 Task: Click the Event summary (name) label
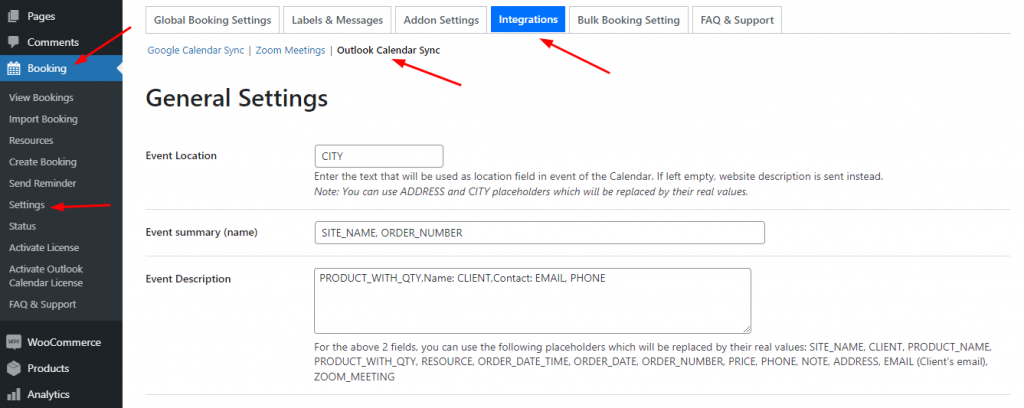point(201,232)
